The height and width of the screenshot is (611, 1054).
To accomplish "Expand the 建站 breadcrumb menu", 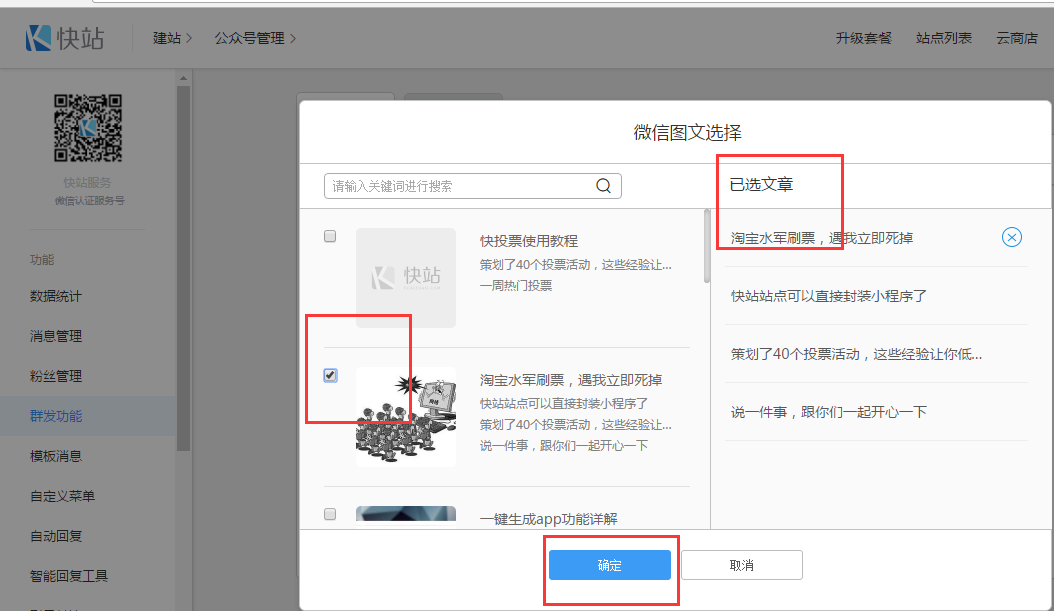I will pyautogui.click(x=172, y=38).
